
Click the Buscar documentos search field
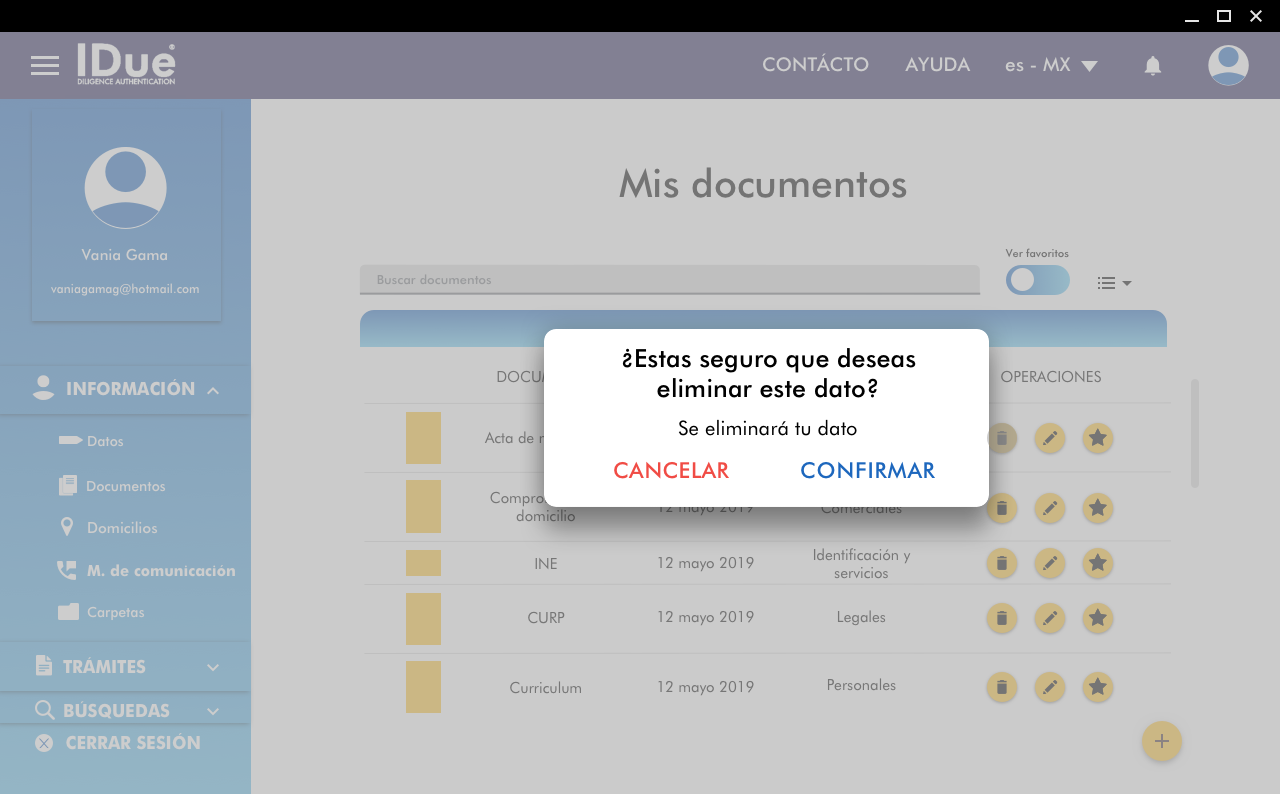(x=669, y=280)
